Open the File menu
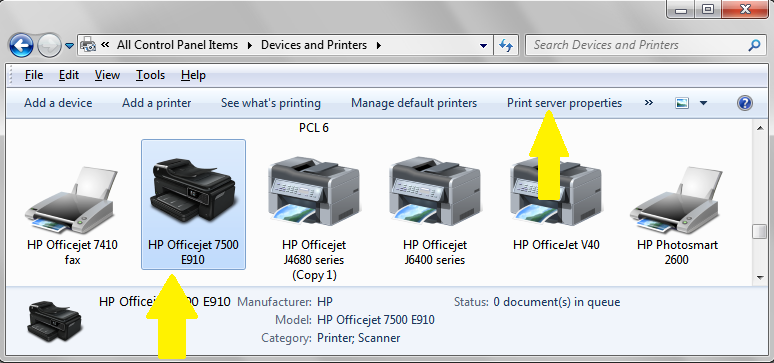Screen dimensions: 774x363 (x=34, y=75)
